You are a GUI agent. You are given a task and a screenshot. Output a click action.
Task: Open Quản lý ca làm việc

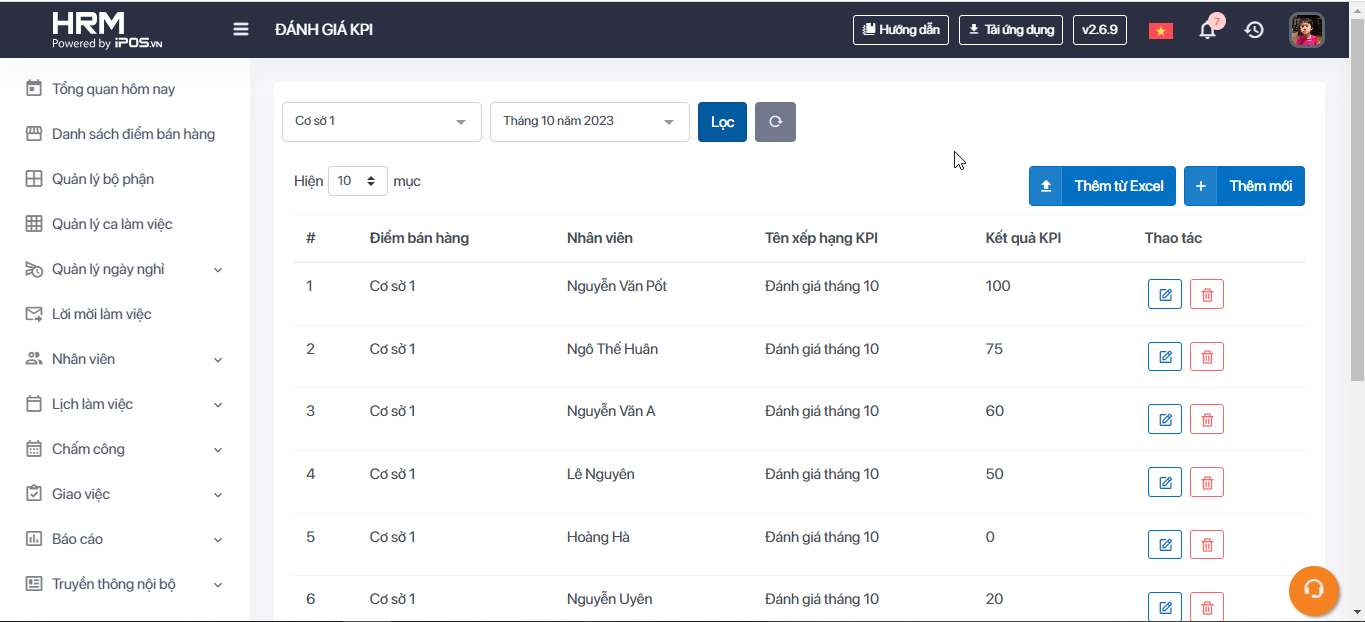pos(112,224)
